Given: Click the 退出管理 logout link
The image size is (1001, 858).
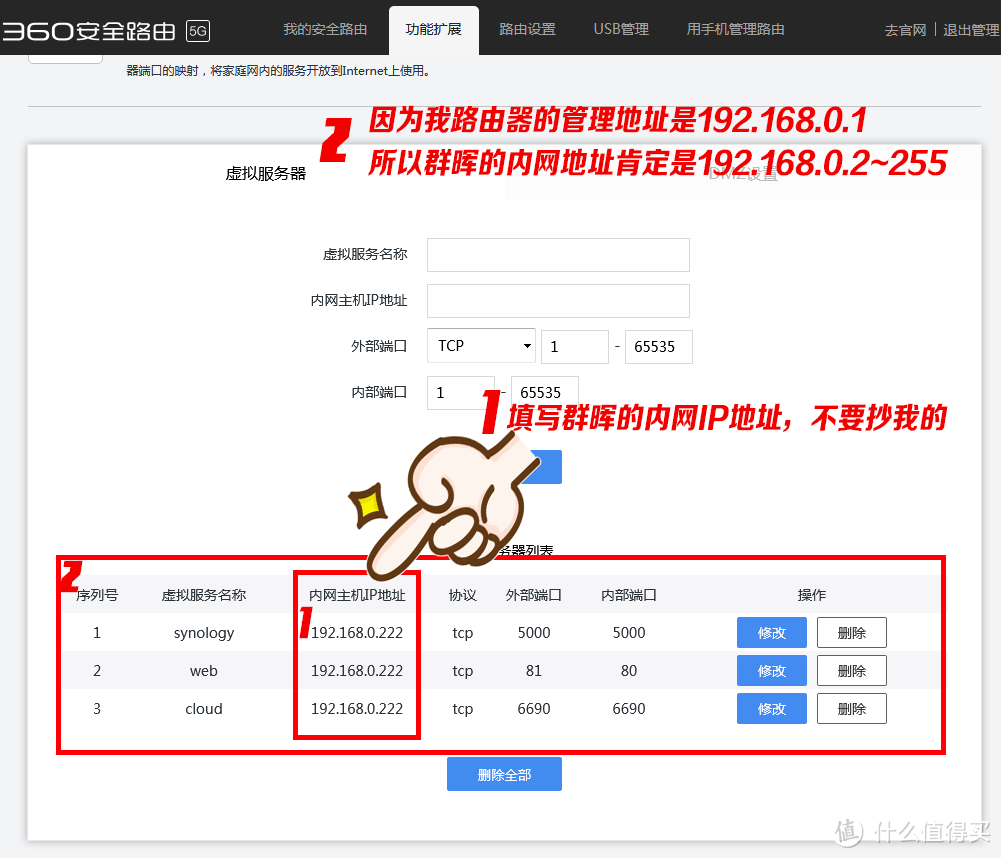Looking at the screenshot, I should pos(971,30).
